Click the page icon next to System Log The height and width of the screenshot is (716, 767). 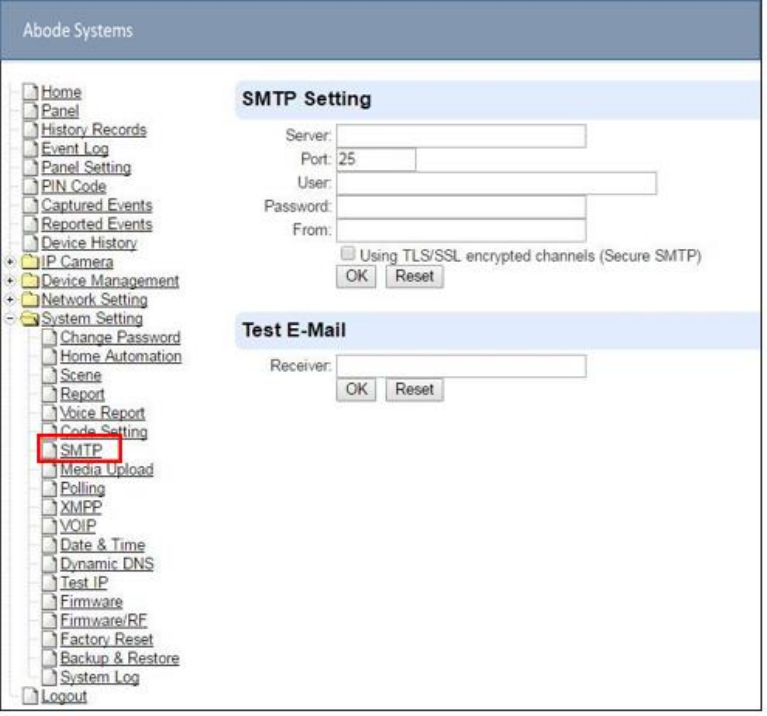click(49, 677)
